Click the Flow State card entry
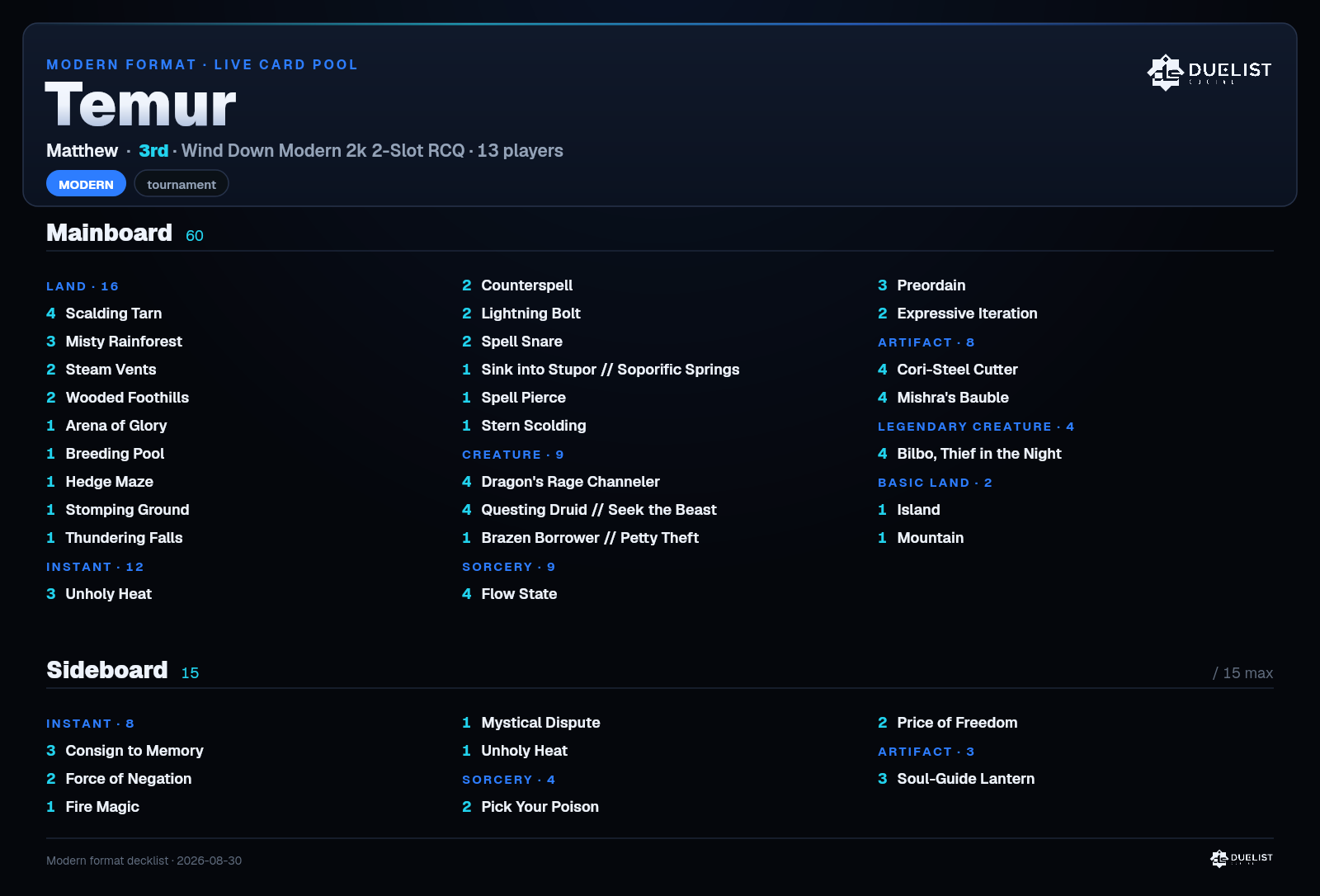 (510, 594)
